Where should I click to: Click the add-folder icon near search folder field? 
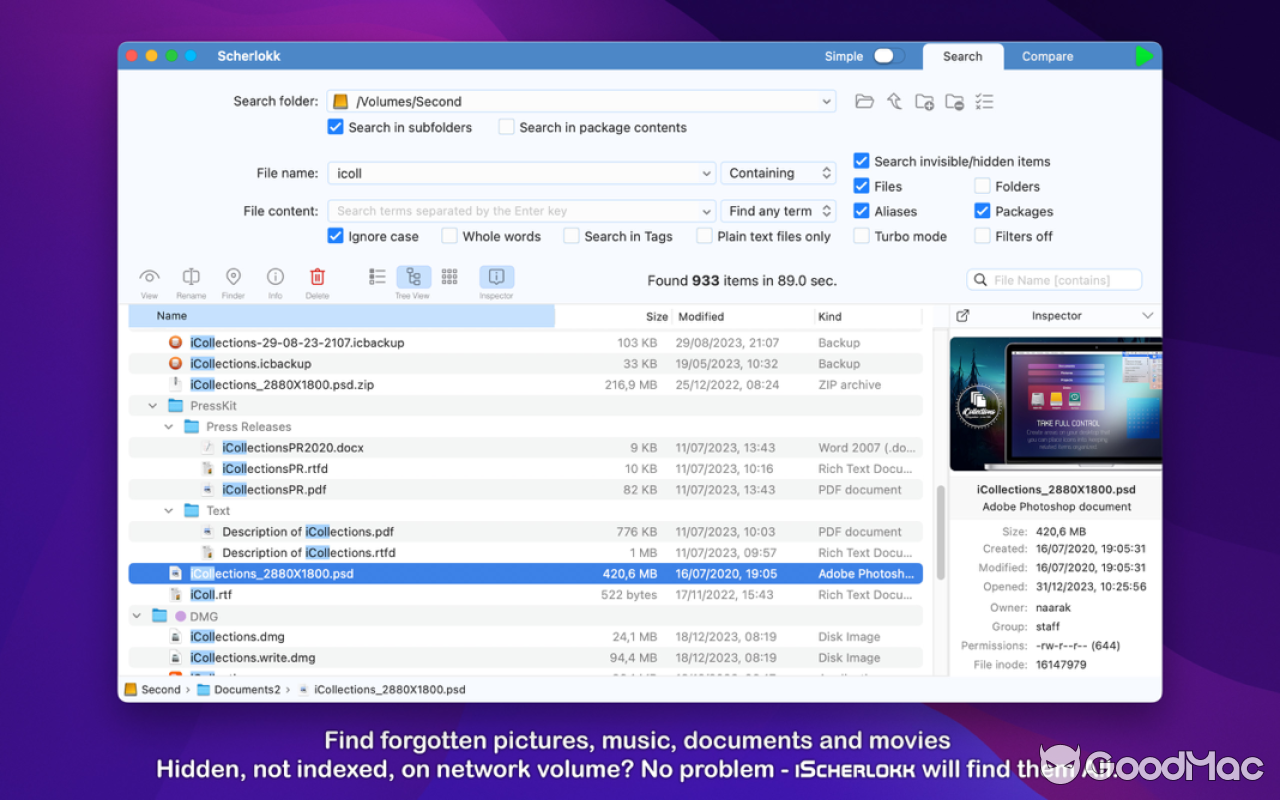[923, 101]
